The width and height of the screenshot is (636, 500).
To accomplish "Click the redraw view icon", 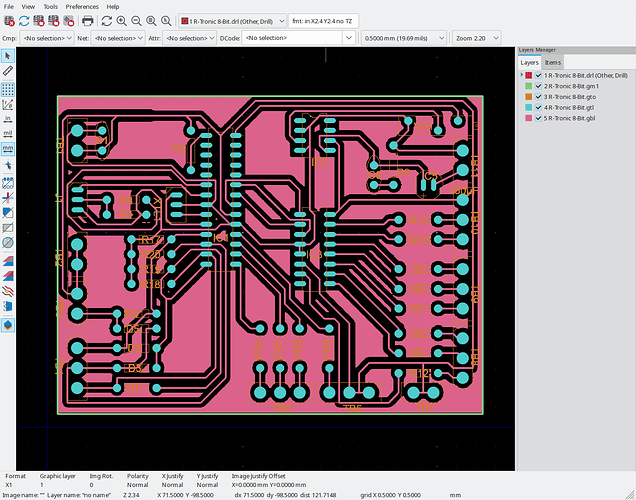I will tap(106, 20).
